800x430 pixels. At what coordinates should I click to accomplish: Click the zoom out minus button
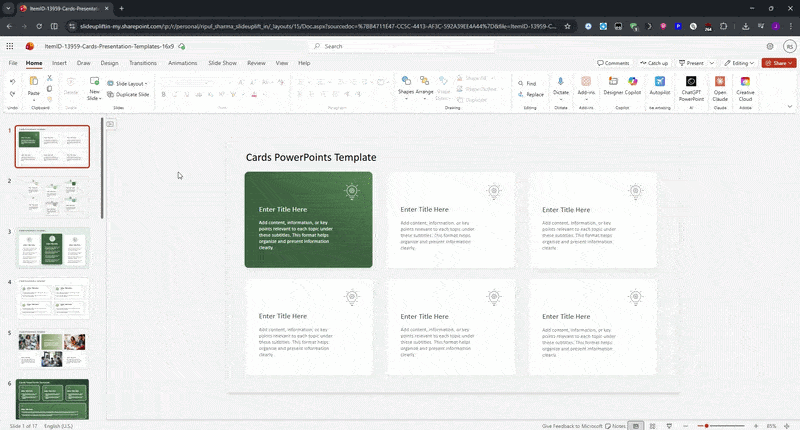coord(686,426)
